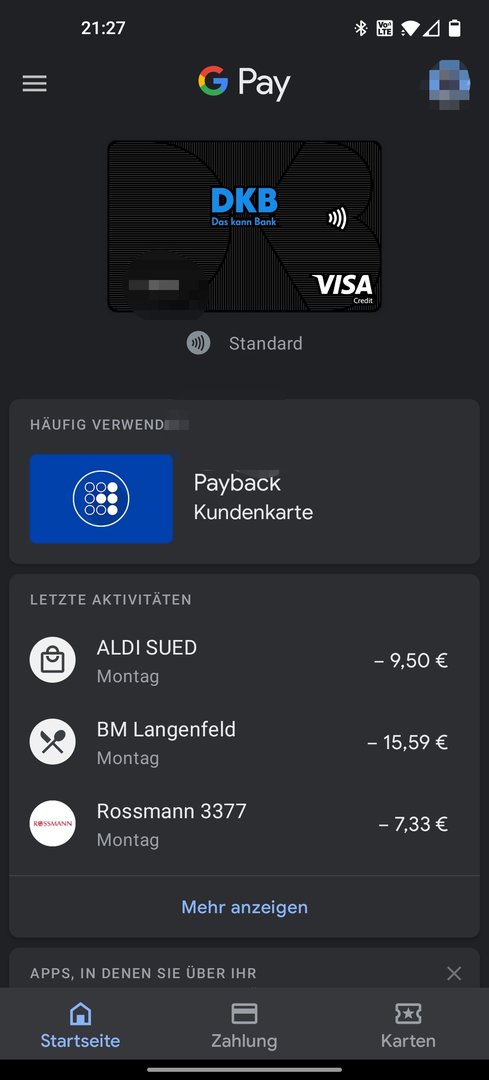489x1080 pixels.
Task: Tap the Rossmann logo icon
Action: coord(52,824)
